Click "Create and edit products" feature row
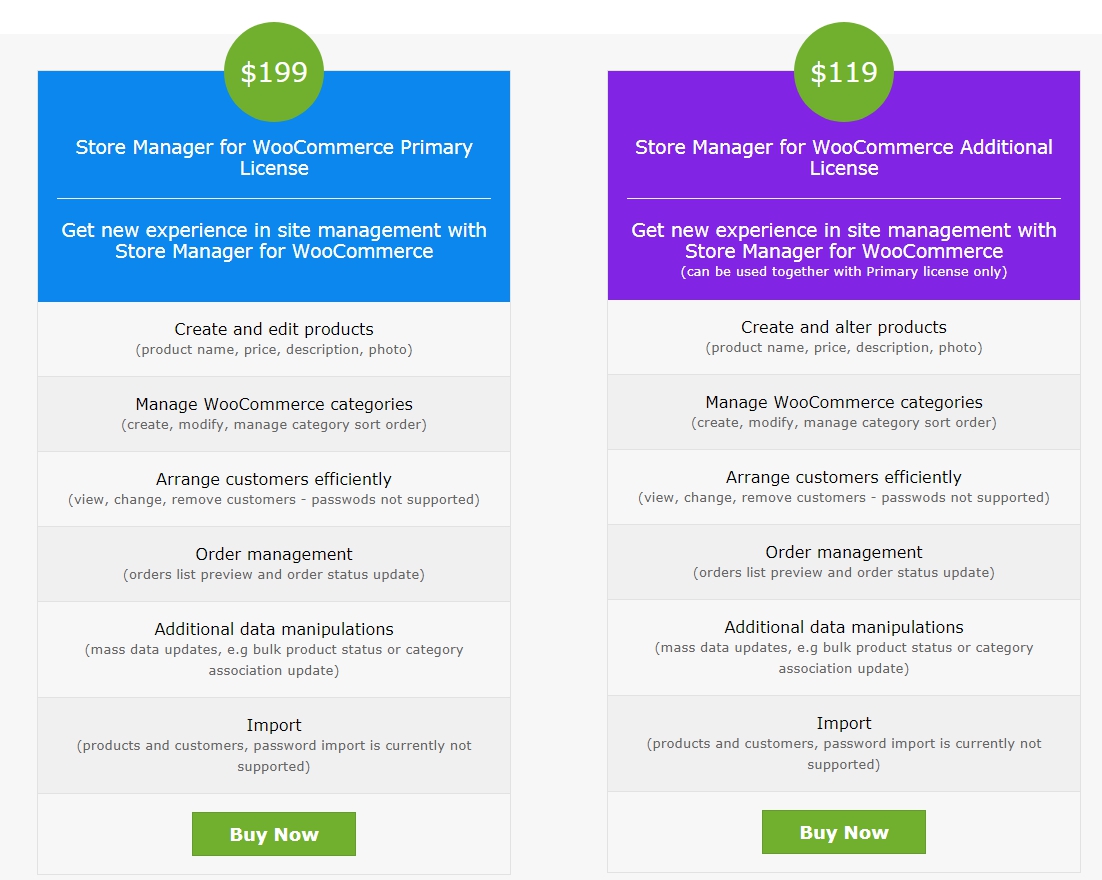The height and width of the screenshot is (880, 1102). pyautogui.click(x=274, y=329)
